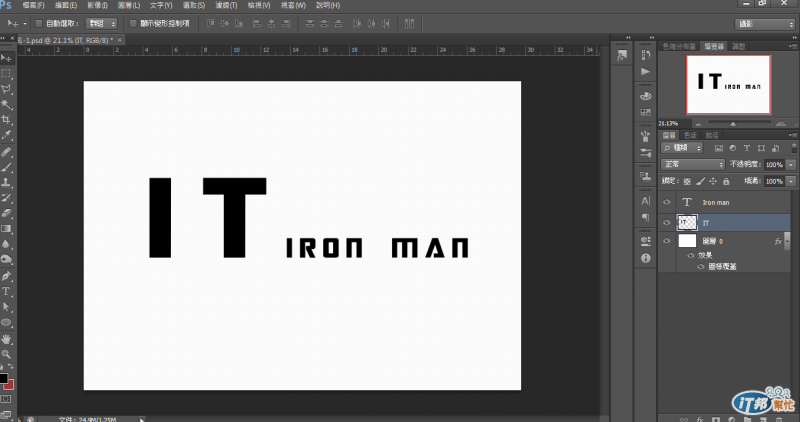Hide layer 0 with the eye
800x422 pixels.
click(666, 241)
